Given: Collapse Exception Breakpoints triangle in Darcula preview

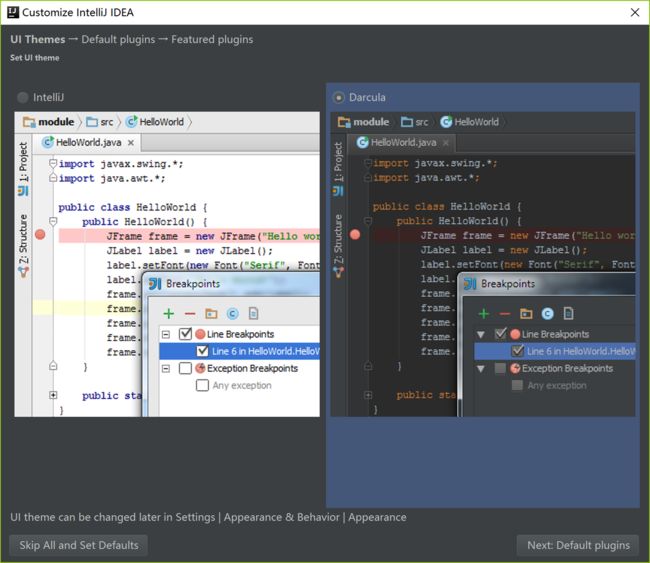Looking at the screenshot, I should pyautogui.click(x=481, y=368).
